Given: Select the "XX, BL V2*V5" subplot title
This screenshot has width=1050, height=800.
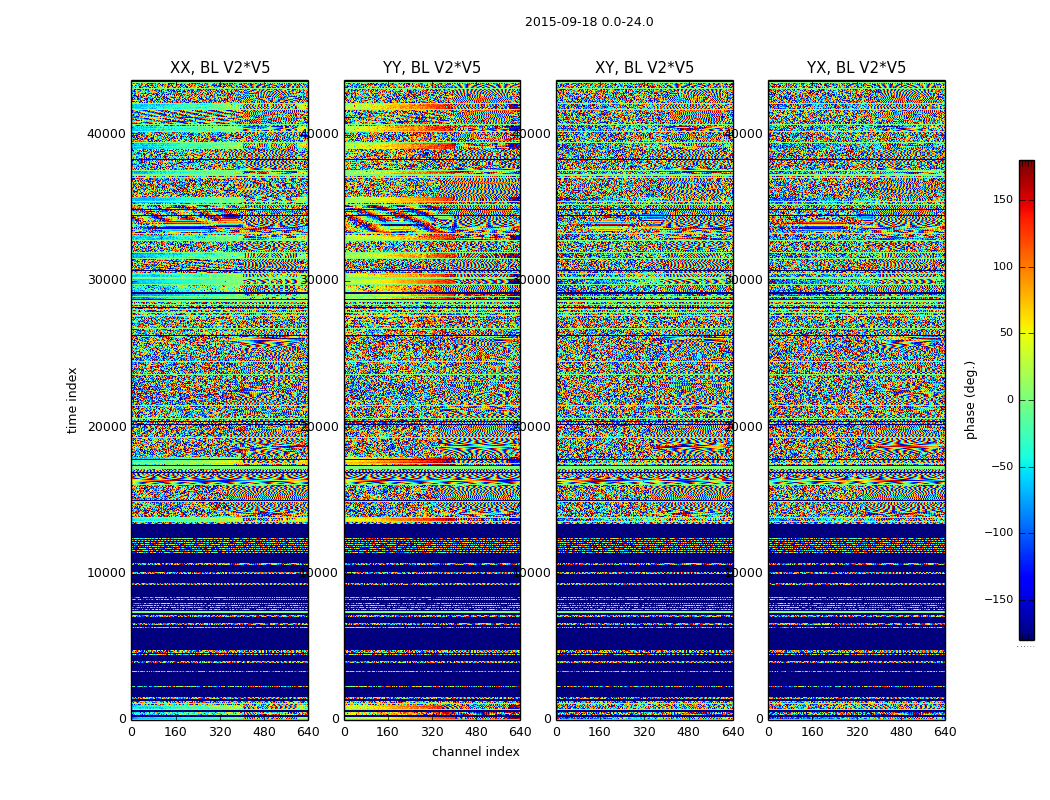Looking at the screenshot, I should tap(220, 68).
